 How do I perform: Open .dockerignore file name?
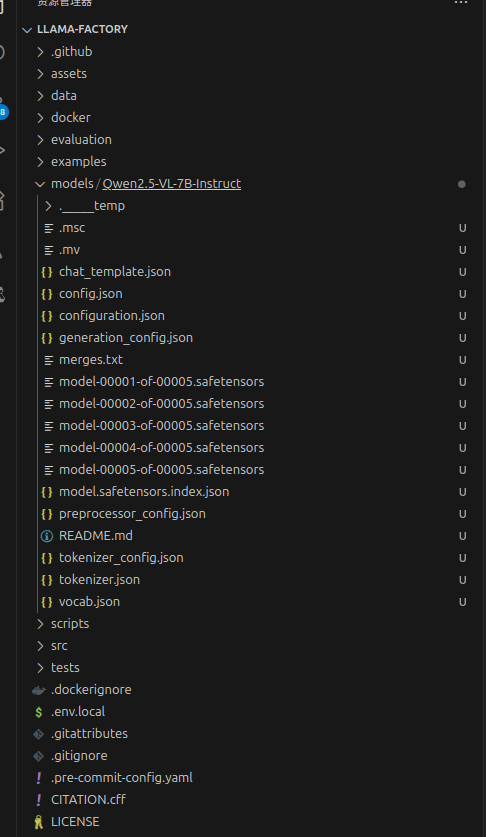[91, 690]
